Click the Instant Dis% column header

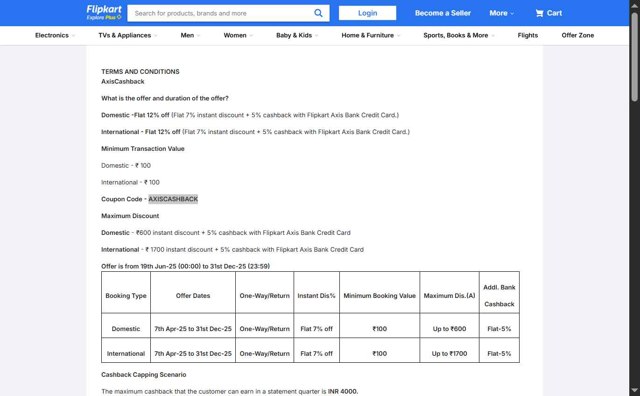click(316, 296)
